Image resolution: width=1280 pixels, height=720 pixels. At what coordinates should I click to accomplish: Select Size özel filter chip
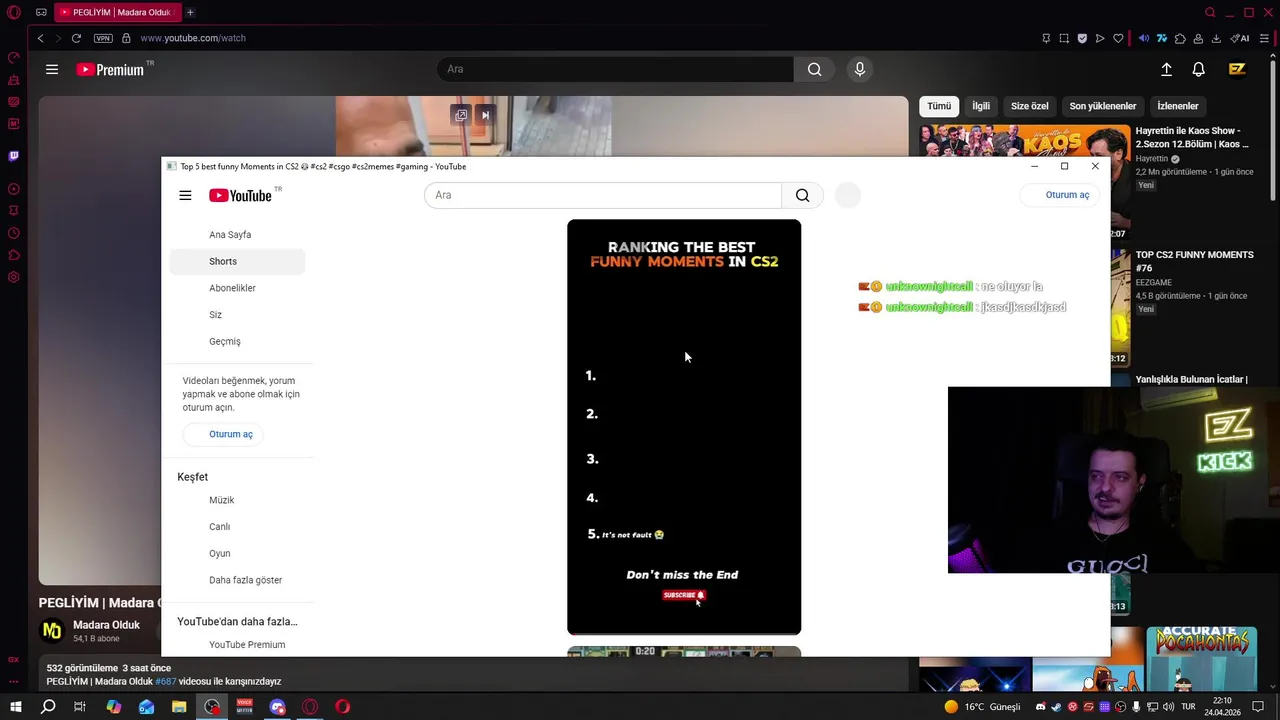[1029, 106]
